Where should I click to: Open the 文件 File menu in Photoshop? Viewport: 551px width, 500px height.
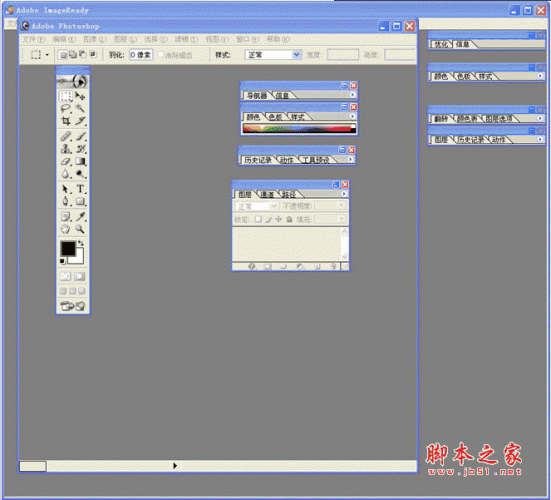click(33, 39)
